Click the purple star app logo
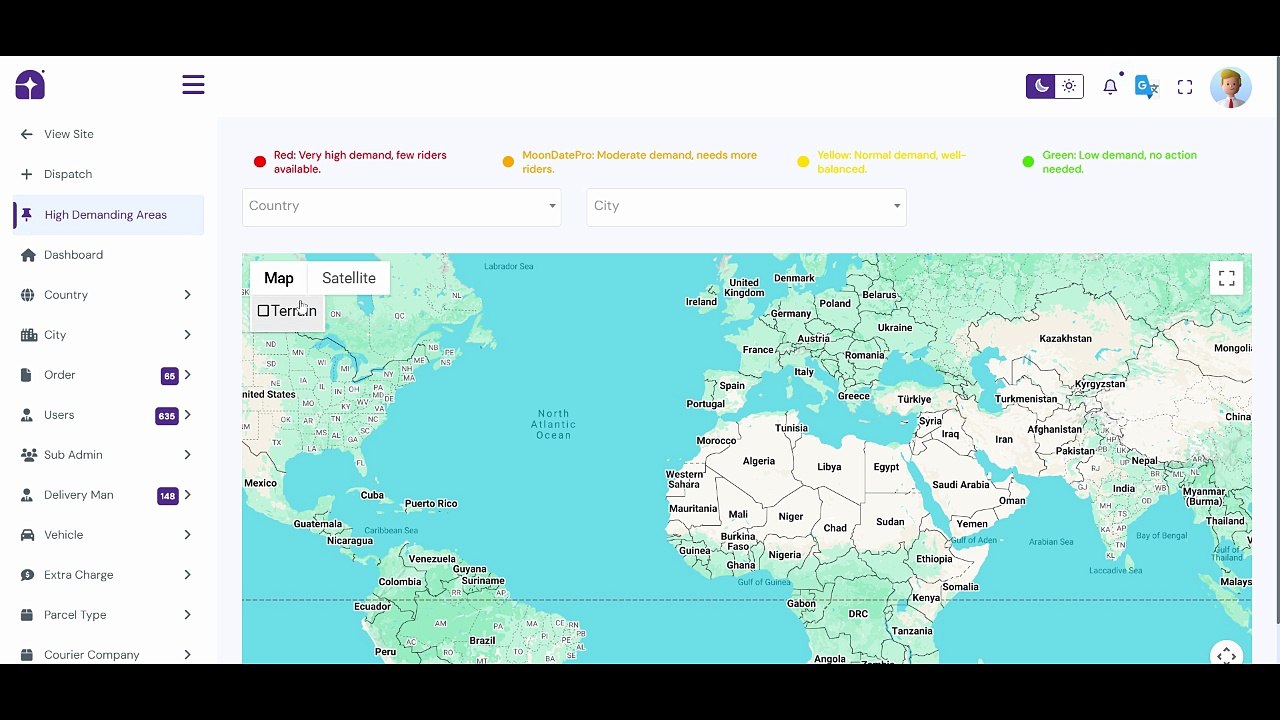1280x720 pixels. tap(30, 85)
